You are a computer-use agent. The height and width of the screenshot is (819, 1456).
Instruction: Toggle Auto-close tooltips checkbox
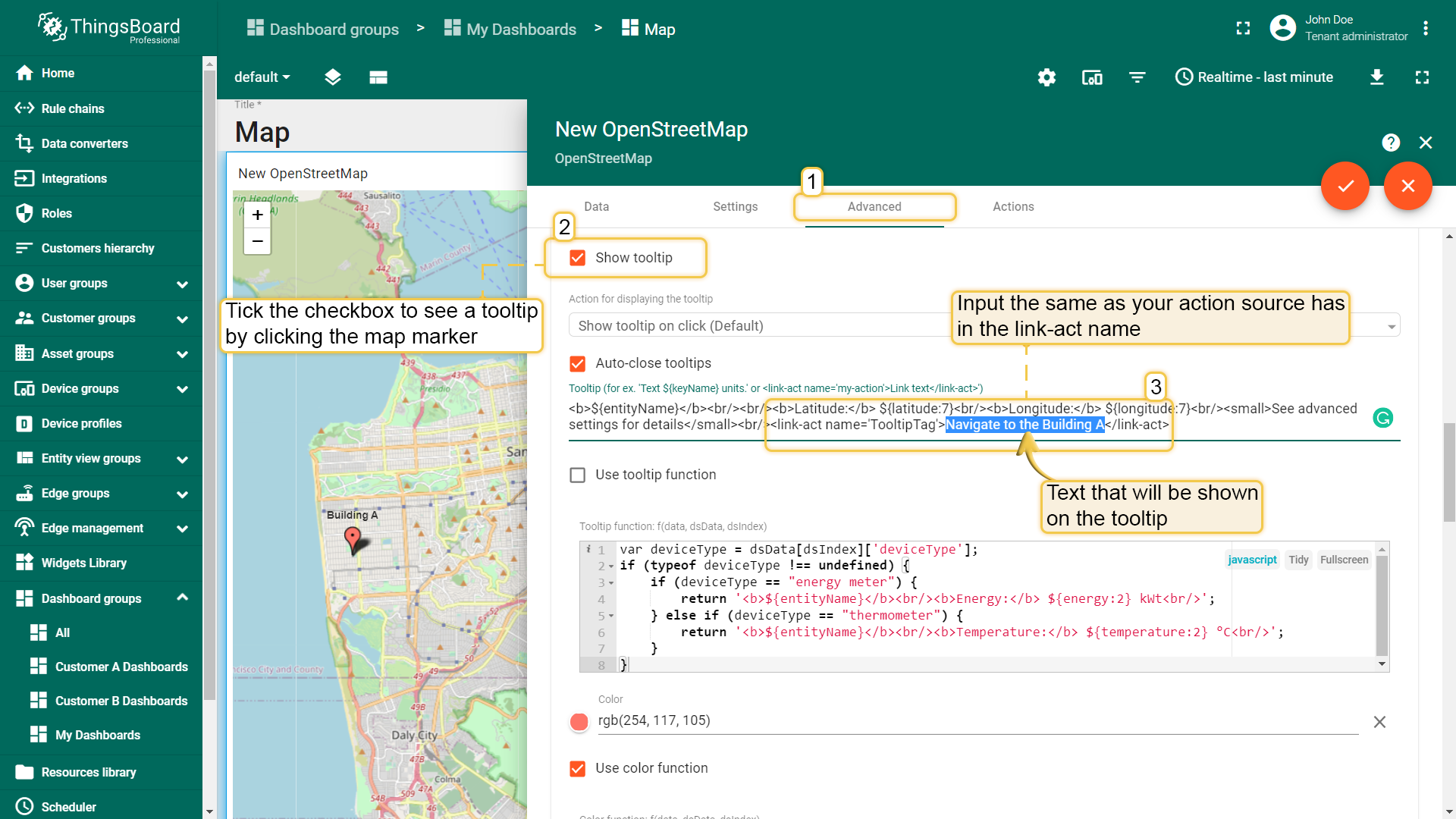tap(578, 363)
